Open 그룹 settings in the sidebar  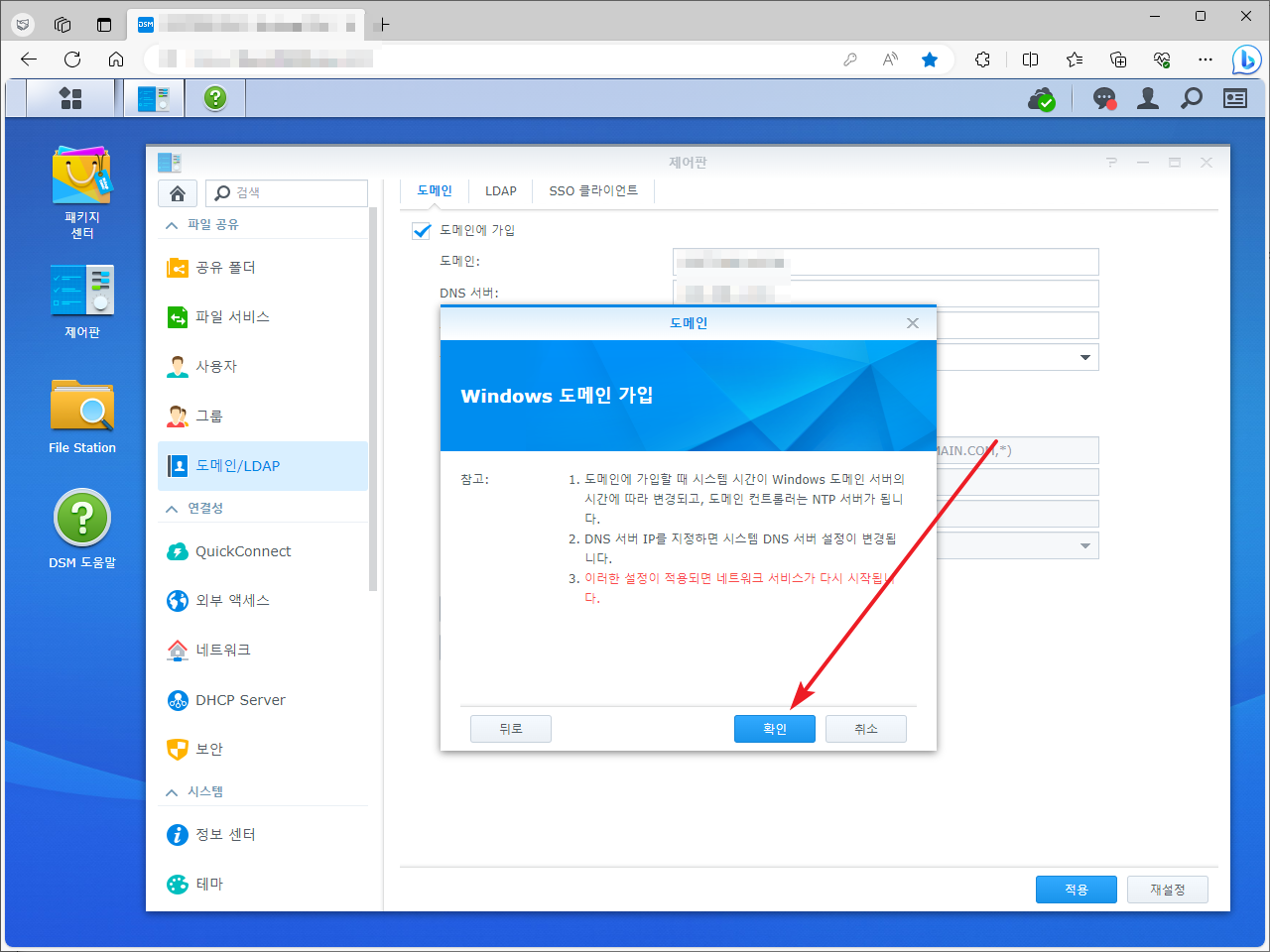click(x=262, y=416)
